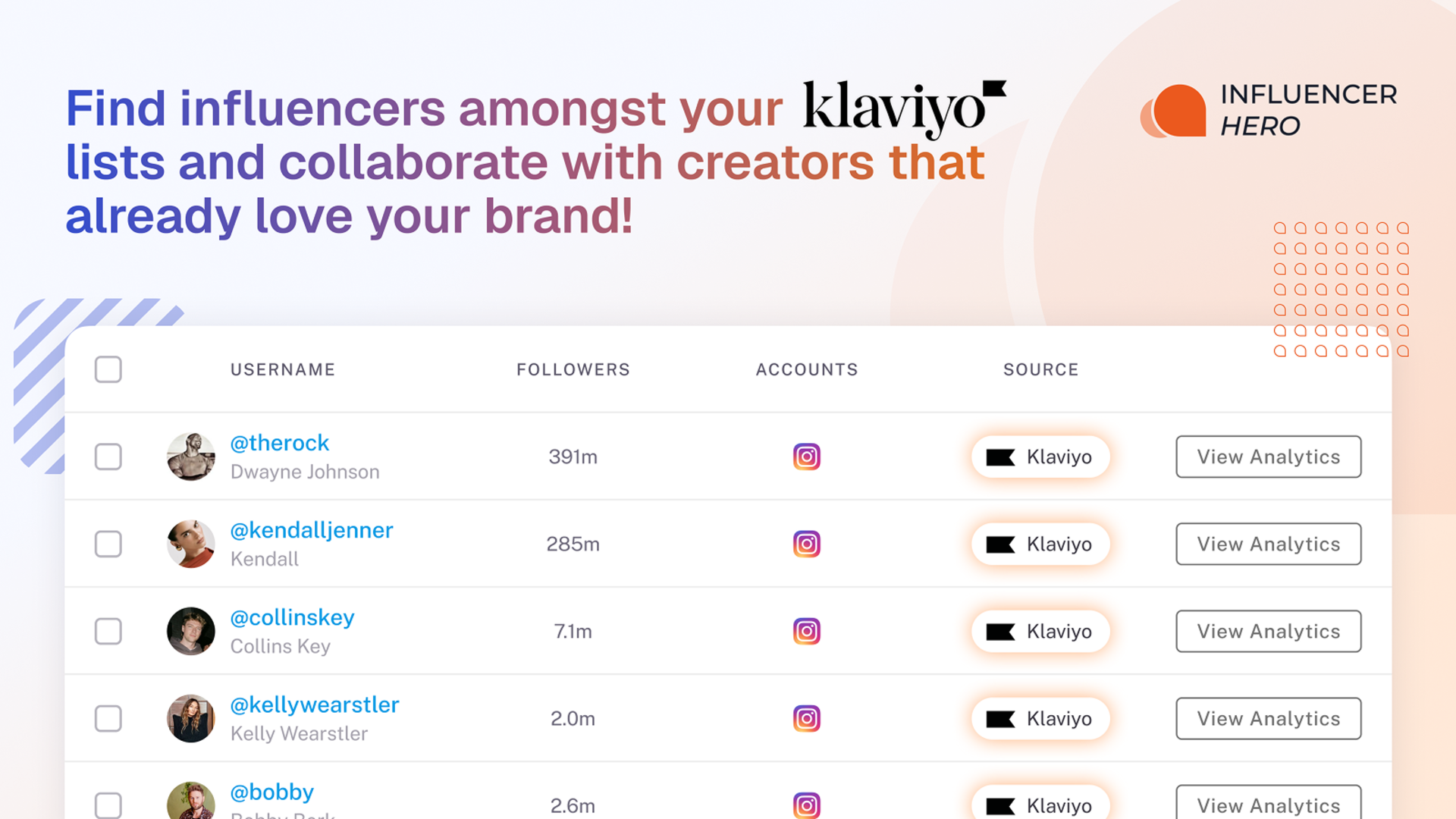Click the Instagram icon for @kendalljenner

tap(806, 544)
